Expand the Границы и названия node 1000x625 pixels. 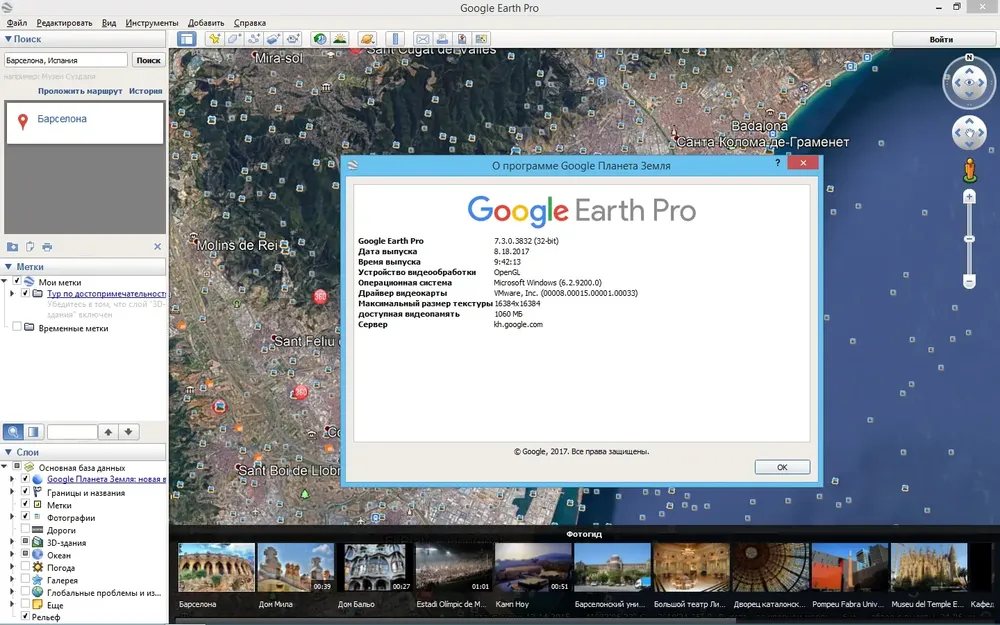[x=12, y=492]
